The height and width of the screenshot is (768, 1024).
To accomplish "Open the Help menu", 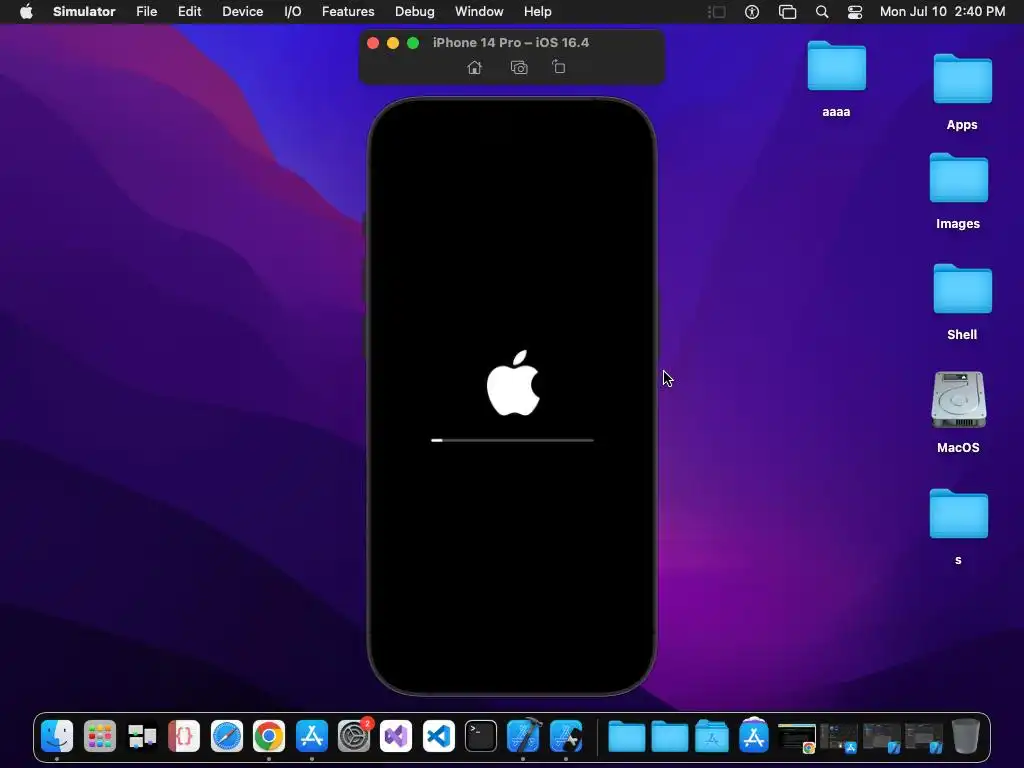I will pos(537,12).
